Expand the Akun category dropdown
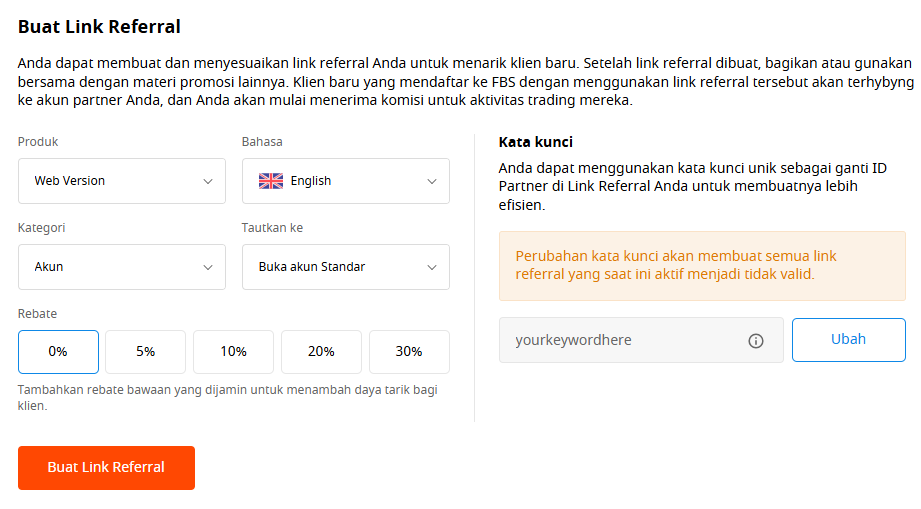This screenshot has width=921, height=509. click(122, 267)
